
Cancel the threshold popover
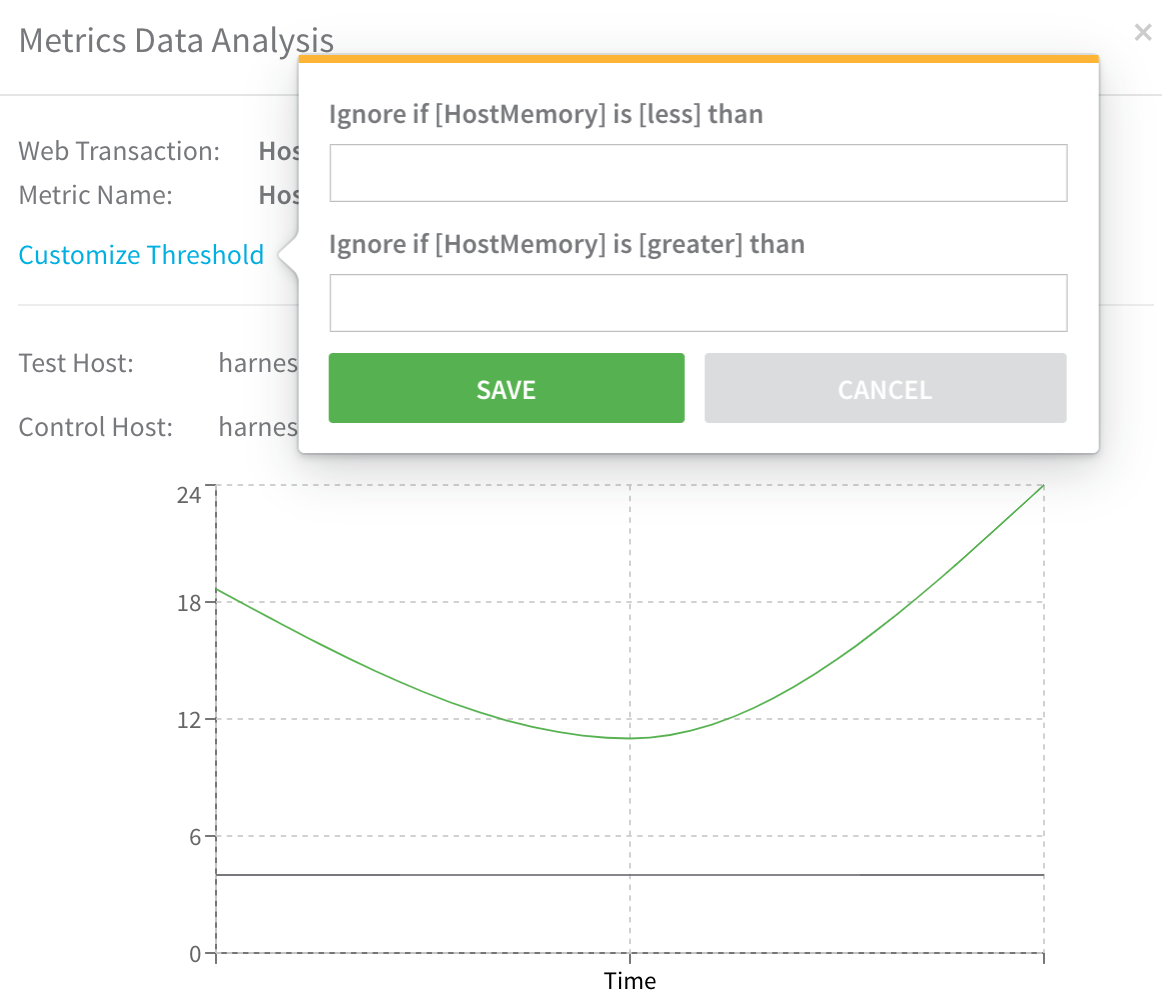[x=885, y=388]
